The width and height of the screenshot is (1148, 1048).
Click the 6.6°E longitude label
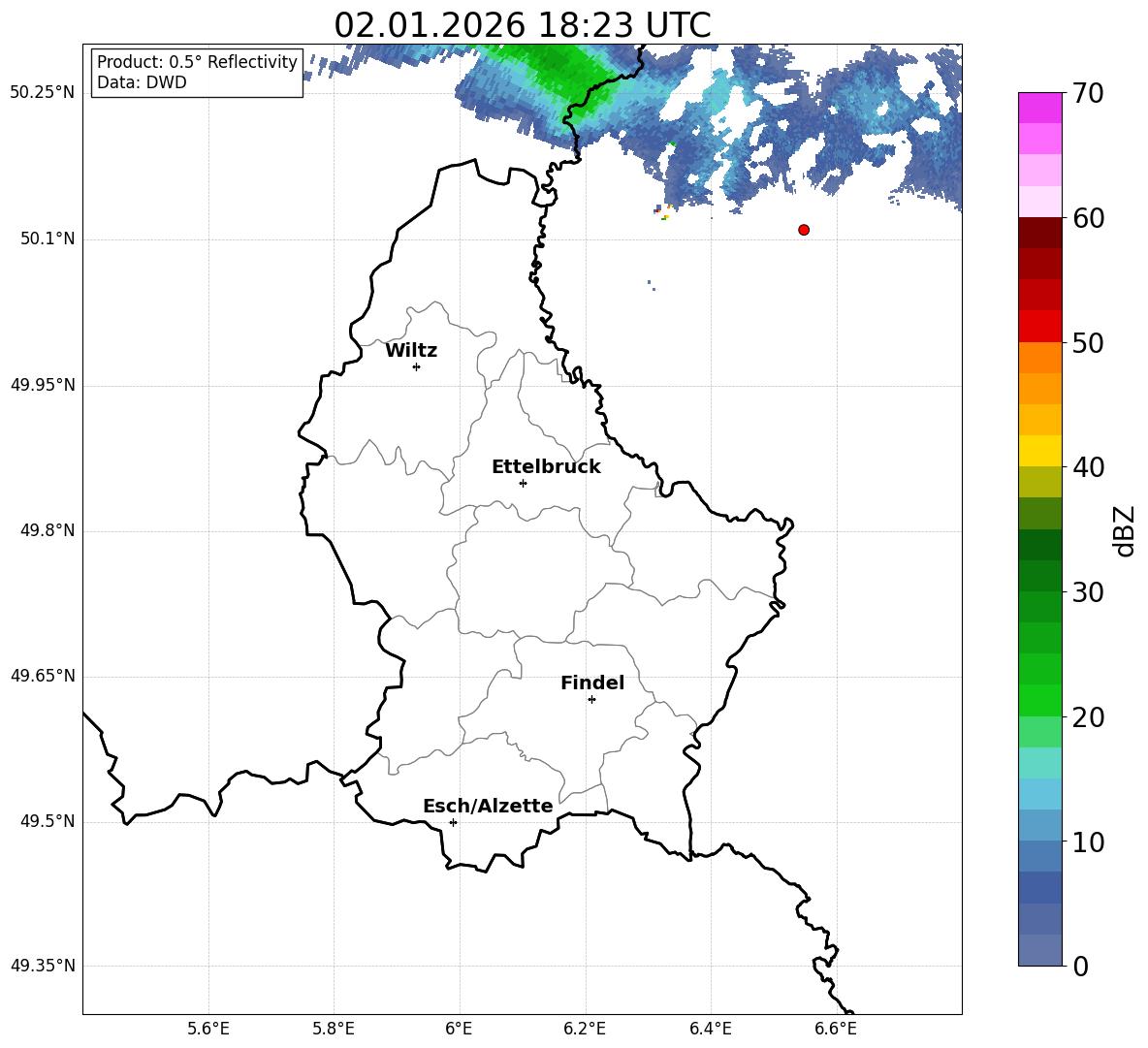tap(836, 1029)
